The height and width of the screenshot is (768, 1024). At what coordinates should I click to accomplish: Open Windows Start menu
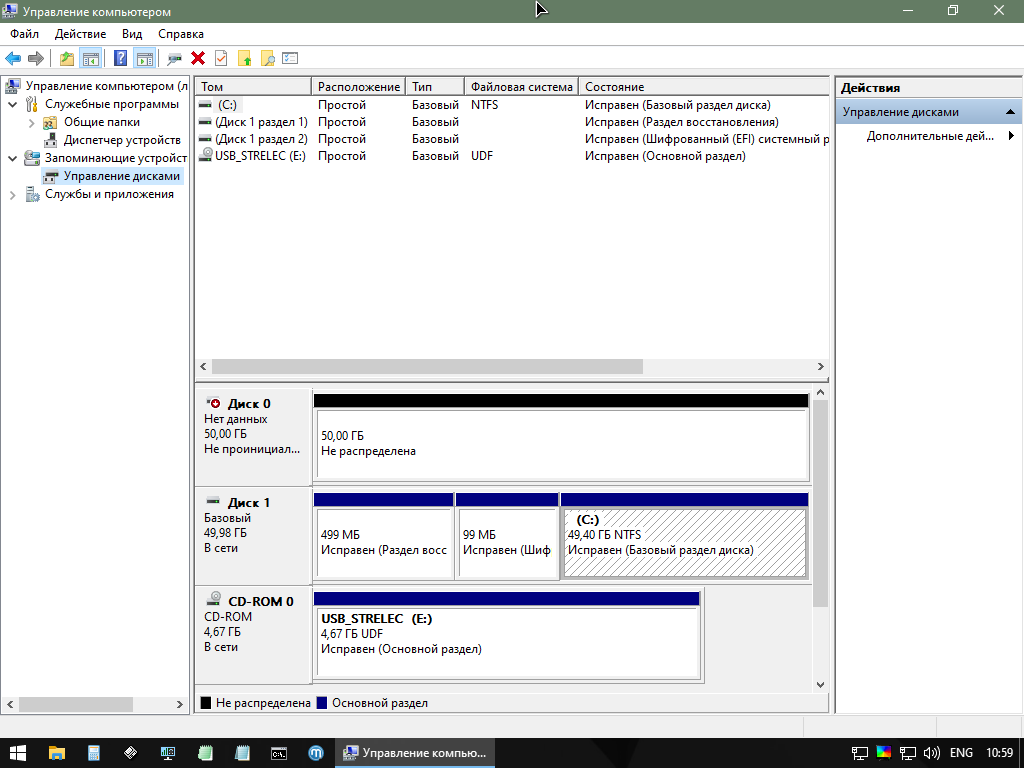(18, 753)
